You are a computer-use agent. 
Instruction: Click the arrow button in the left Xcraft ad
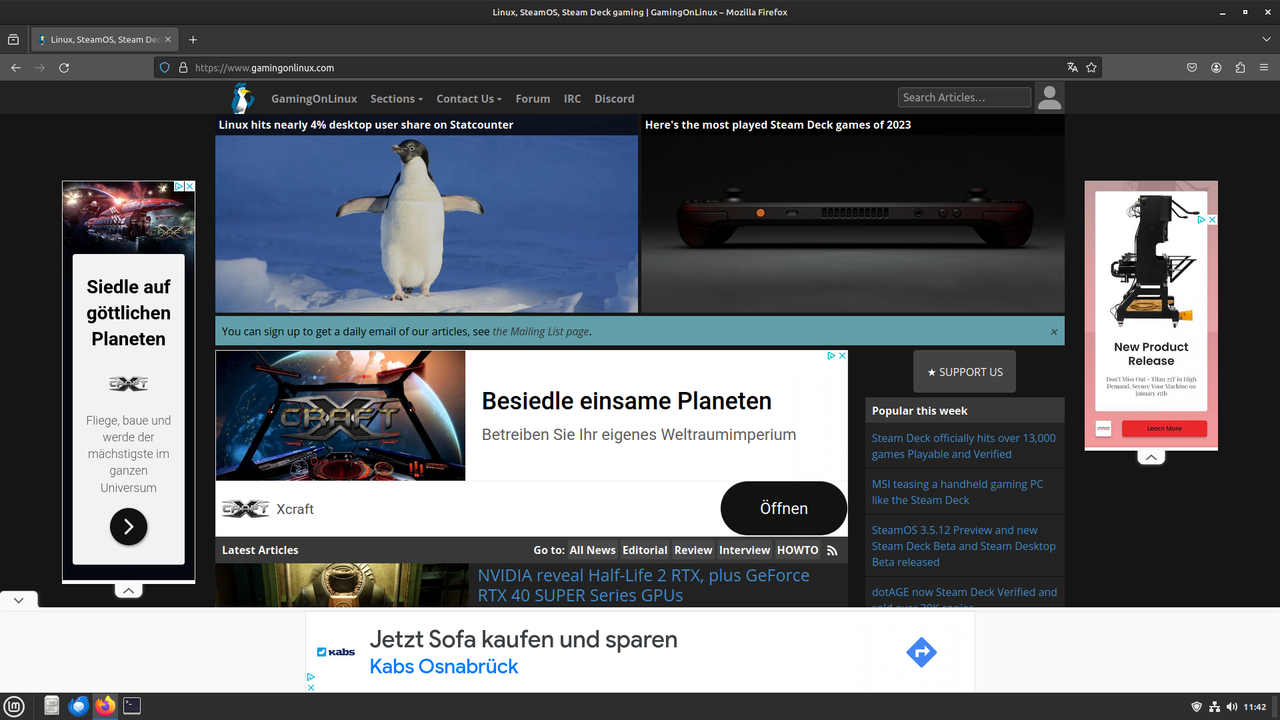pyautogui.click(x=128, y=526)
